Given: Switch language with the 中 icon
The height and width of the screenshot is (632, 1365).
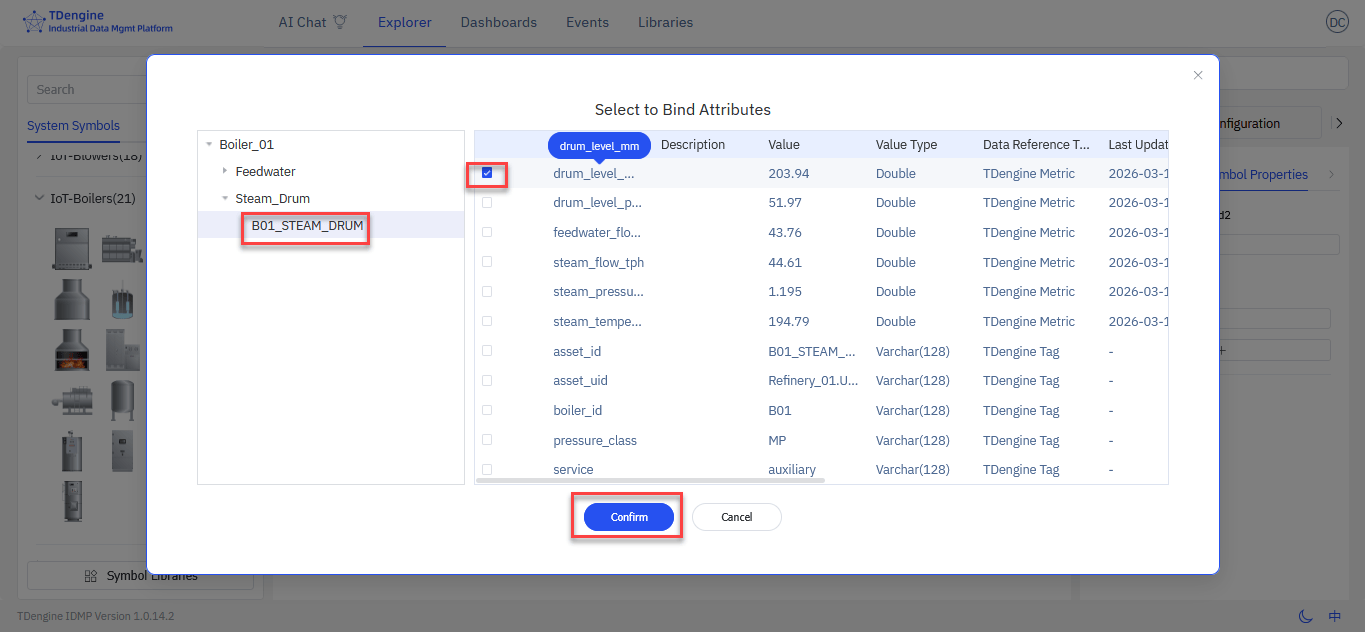Looking at the screenshot, I should pos(1335,616).
